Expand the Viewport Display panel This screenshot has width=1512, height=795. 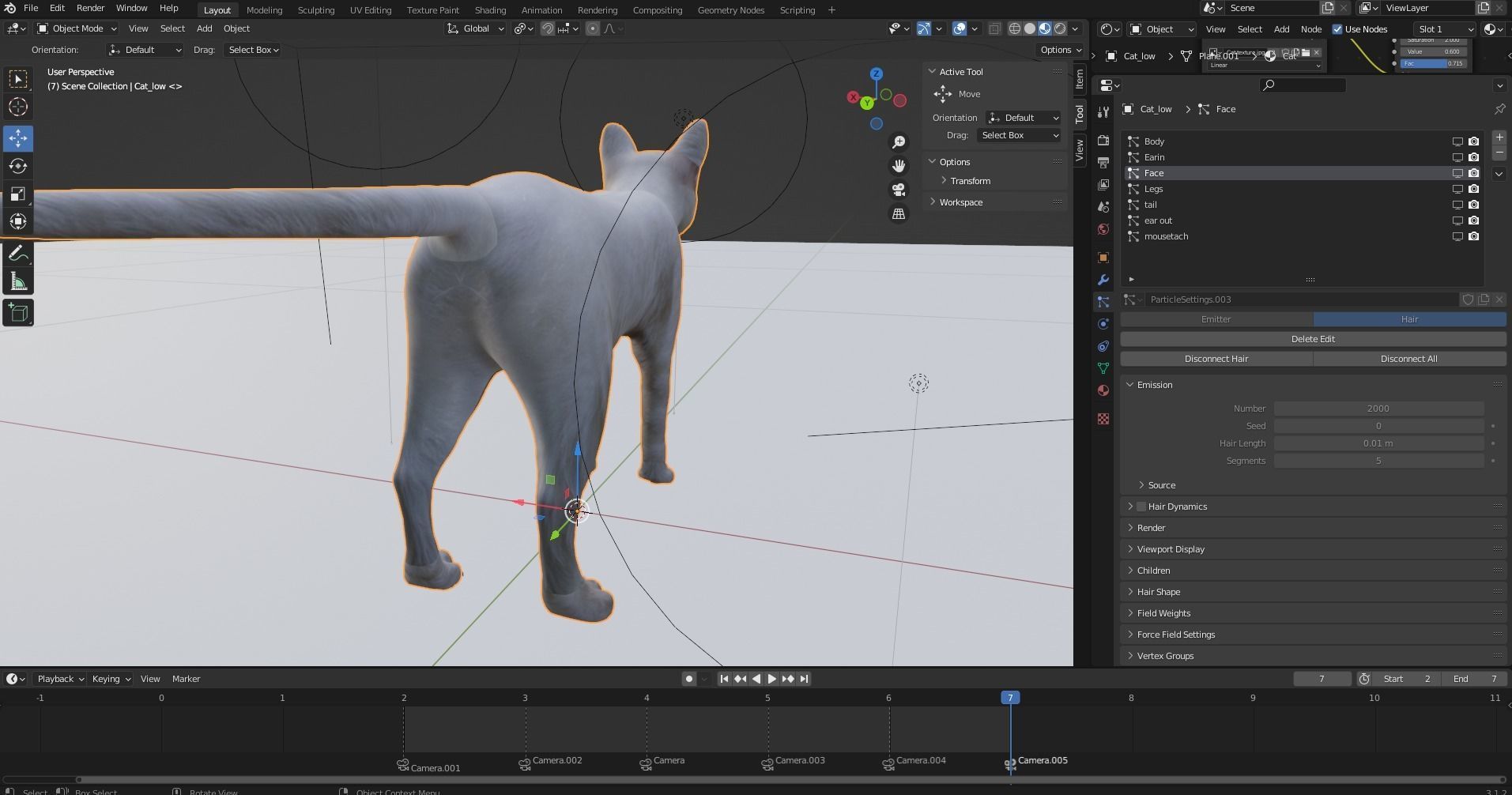pos(1171,549)
